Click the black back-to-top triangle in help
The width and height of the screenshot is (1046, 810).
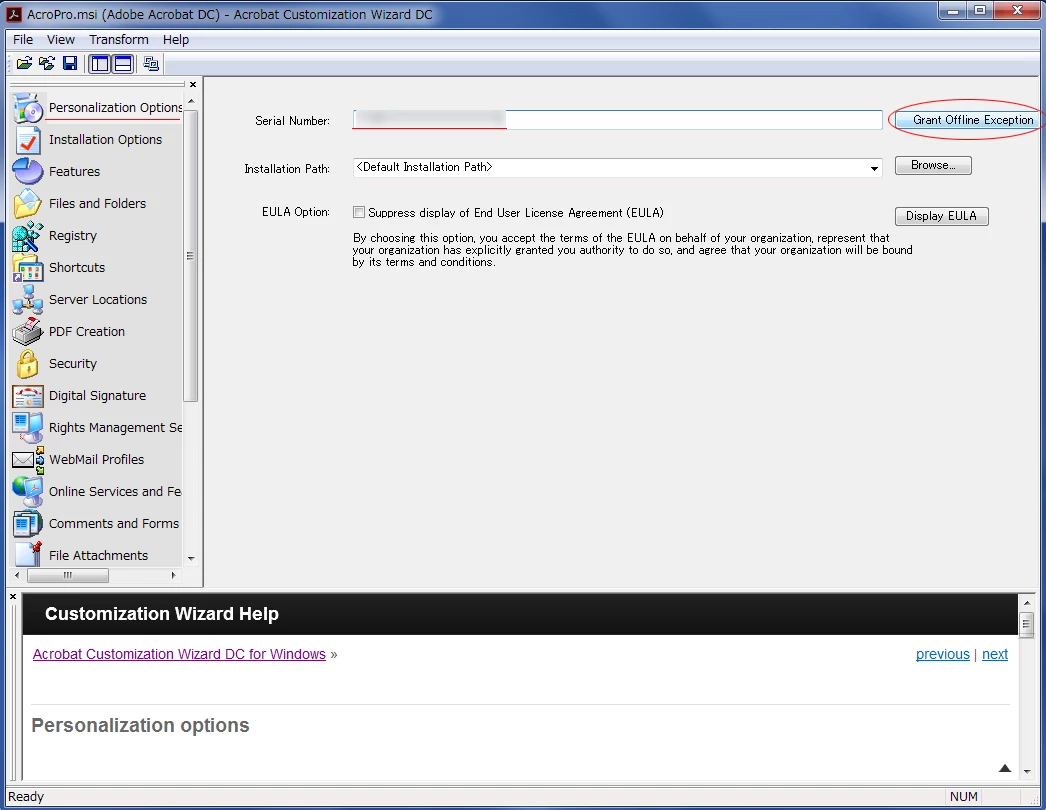click(x=1005, y=769)
